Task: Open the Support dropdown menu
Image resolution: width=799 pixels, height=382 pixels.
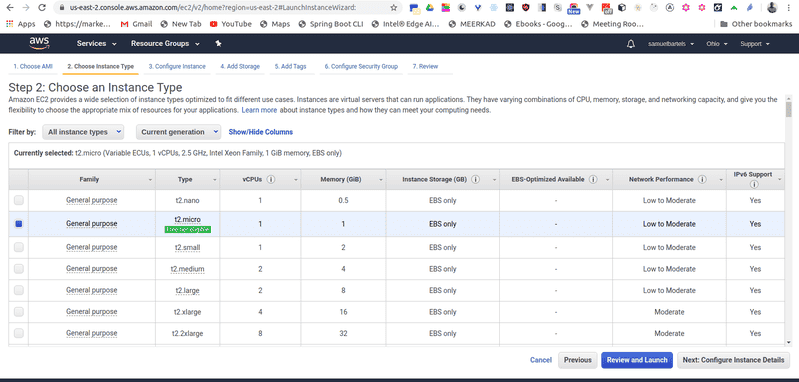Action: 755,44
